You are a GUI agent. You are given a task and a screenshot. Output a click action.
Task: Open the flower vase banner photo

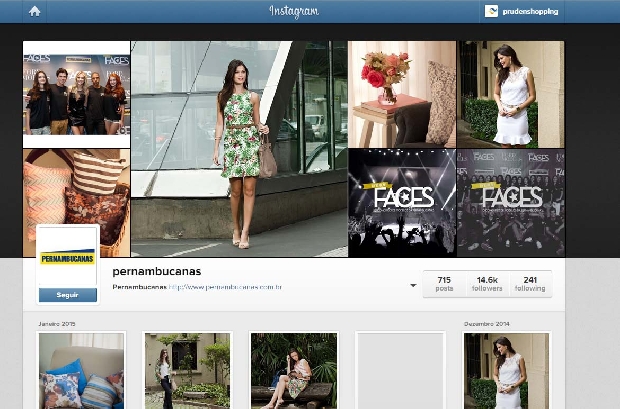[x=402, y=95]
